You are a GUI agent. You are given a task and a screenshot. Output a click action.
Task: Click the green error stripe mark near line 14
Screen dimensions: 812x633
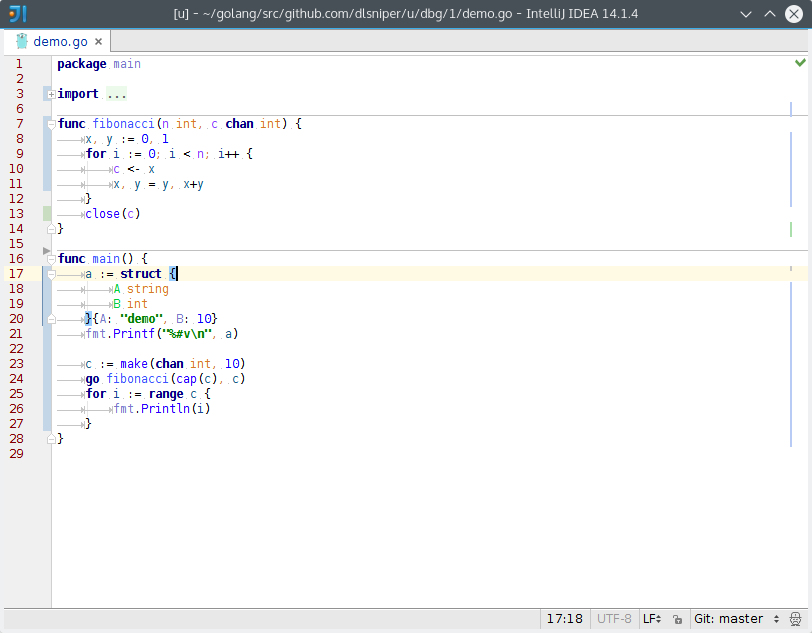[x=791, y=229]
